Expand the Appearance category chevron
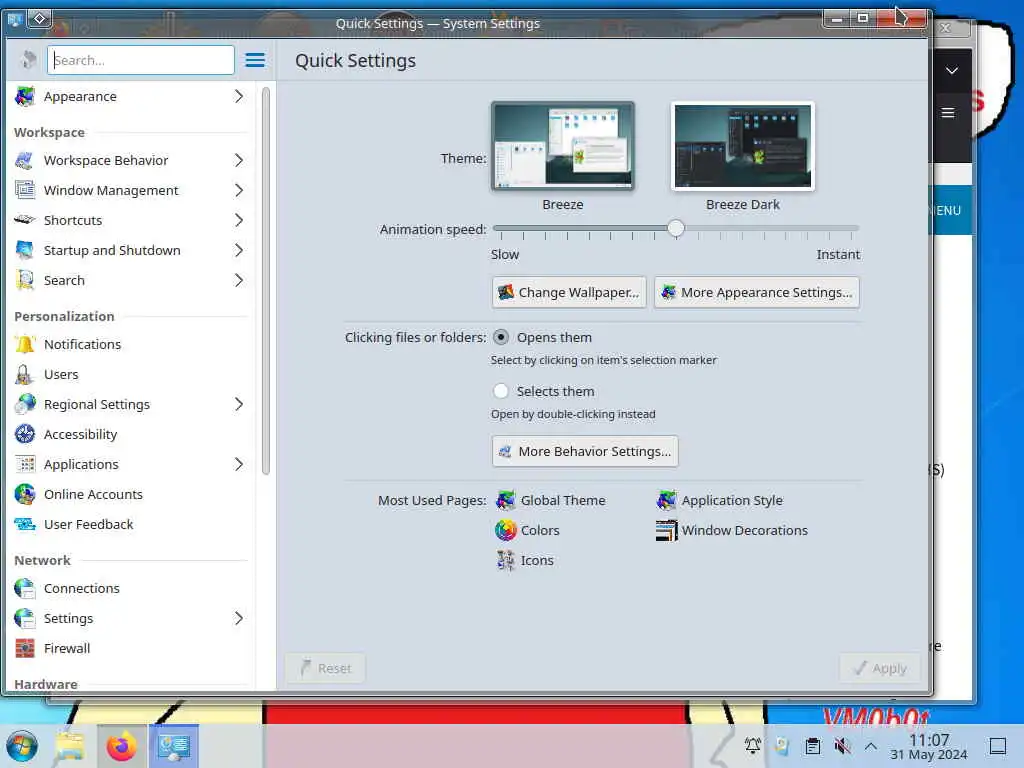The image size is (1024, 768). (x=239, y=97)
